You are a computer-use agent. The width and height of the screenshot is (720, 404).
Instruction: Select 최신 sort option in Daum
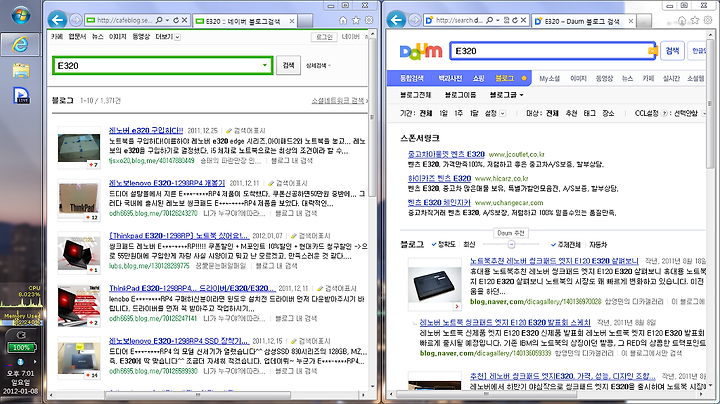tap(469, 245)
